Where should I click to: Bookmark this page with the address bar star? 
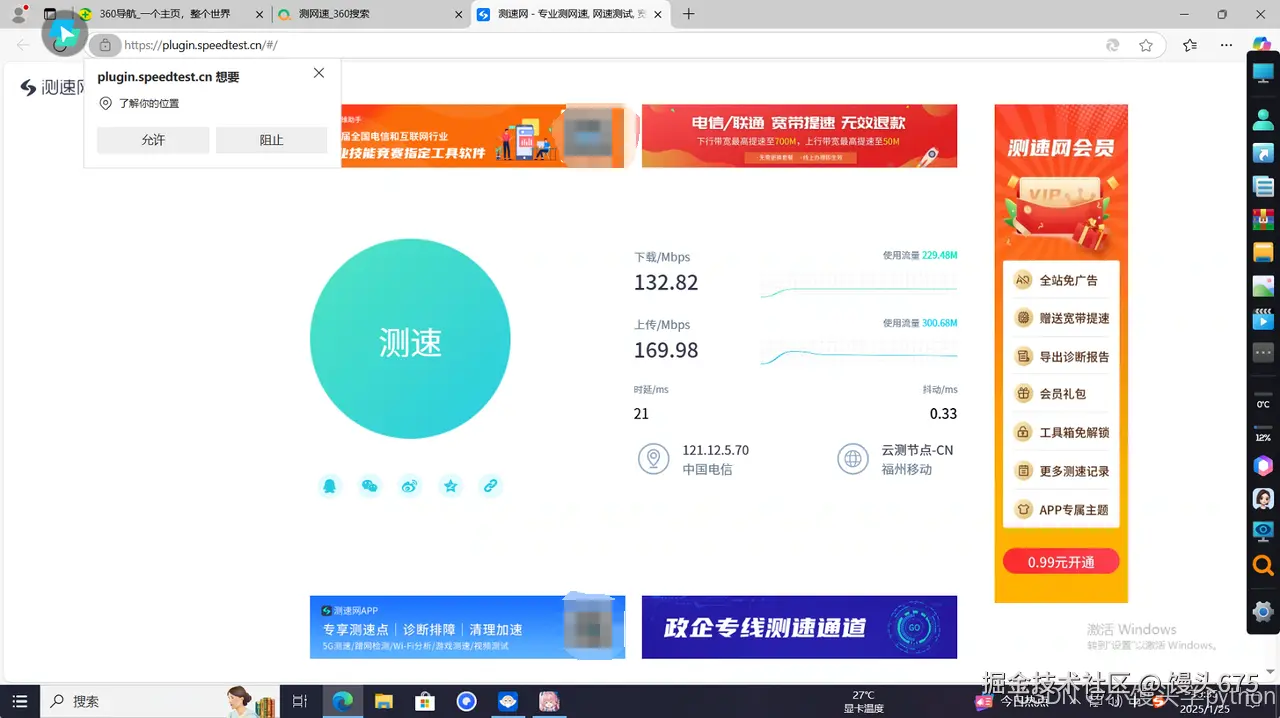(1146, 45)
